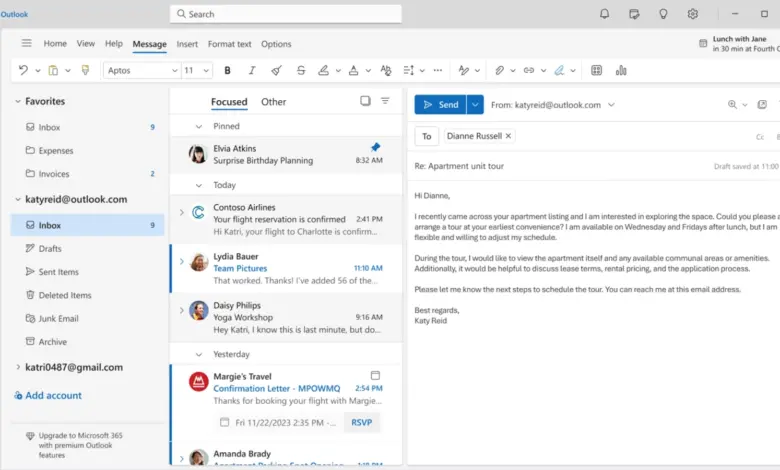Open the Send options dropdown arrow

click(475, 104)
